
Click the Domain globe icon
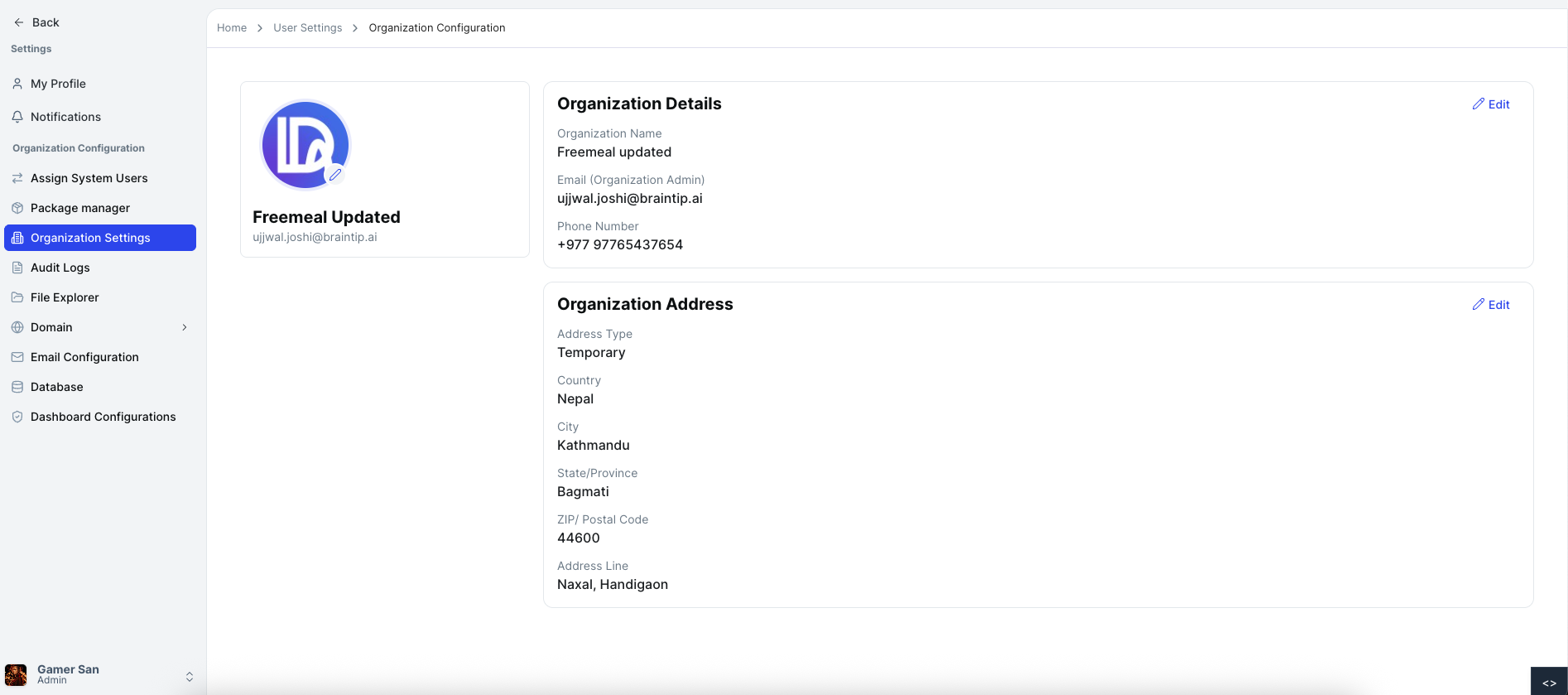click(17, 327)
